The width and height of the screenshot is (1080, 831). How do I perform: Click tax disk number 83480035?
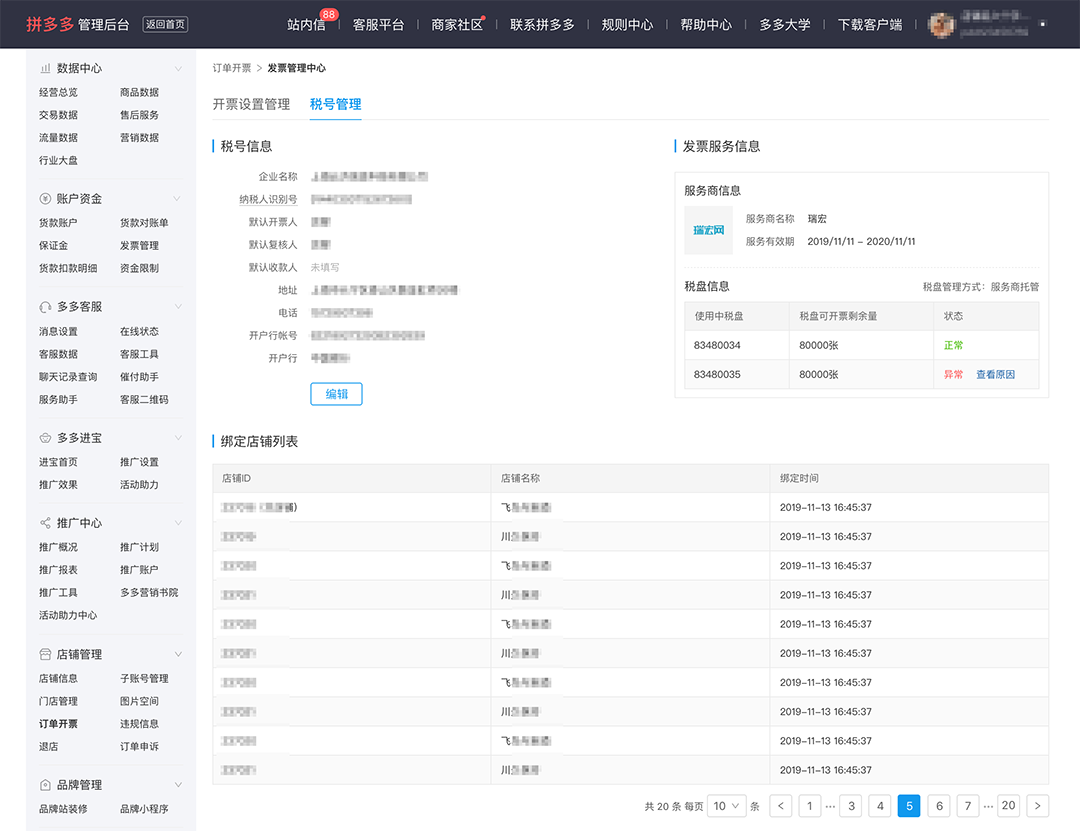pos(717,374)
